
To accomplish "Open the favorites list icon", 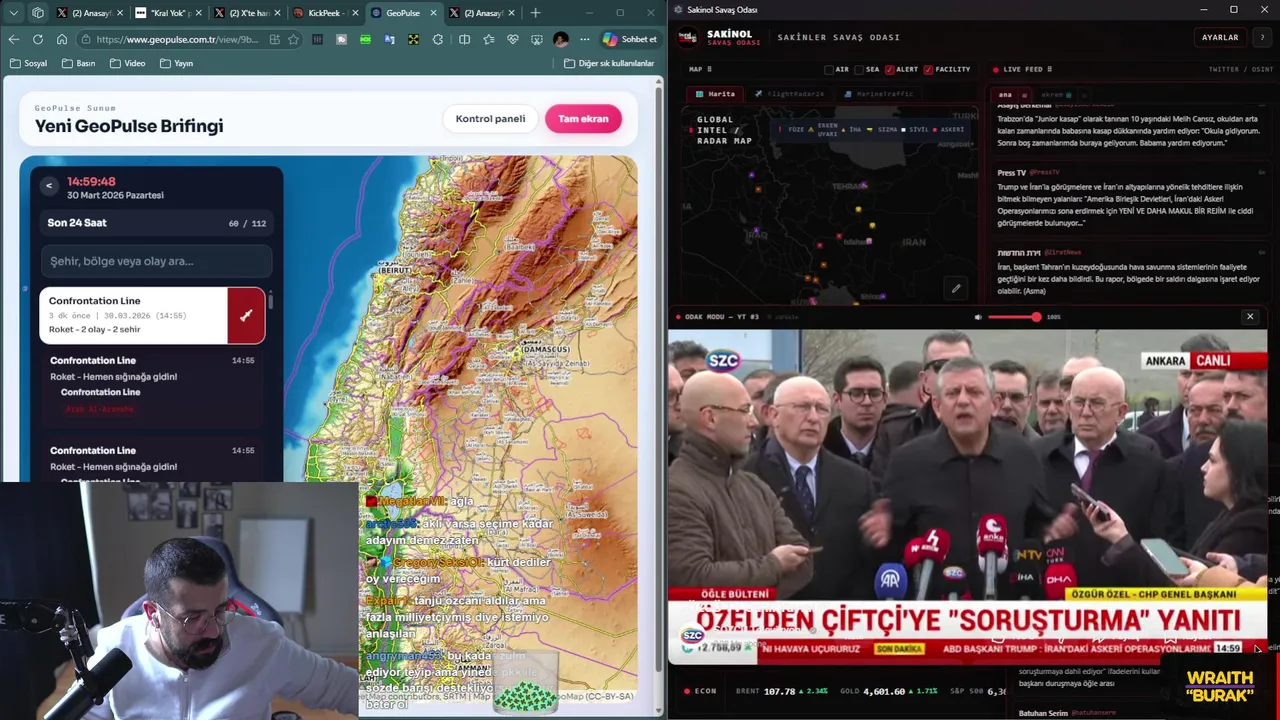I will [x=488, y=39].
